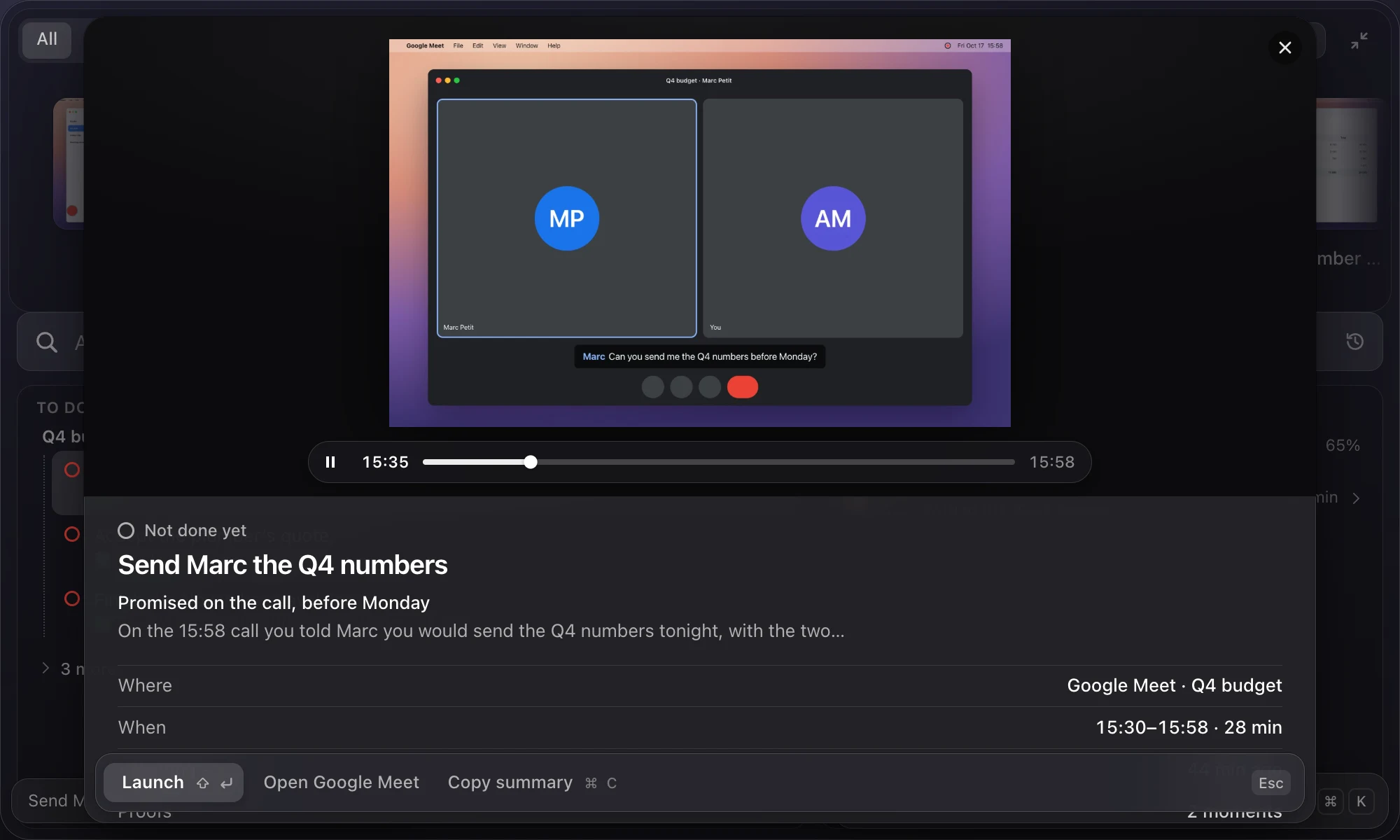The image size is (1400, 840).
Task: Click the K shortcut key button
Action: click(x=1361, y=801)
